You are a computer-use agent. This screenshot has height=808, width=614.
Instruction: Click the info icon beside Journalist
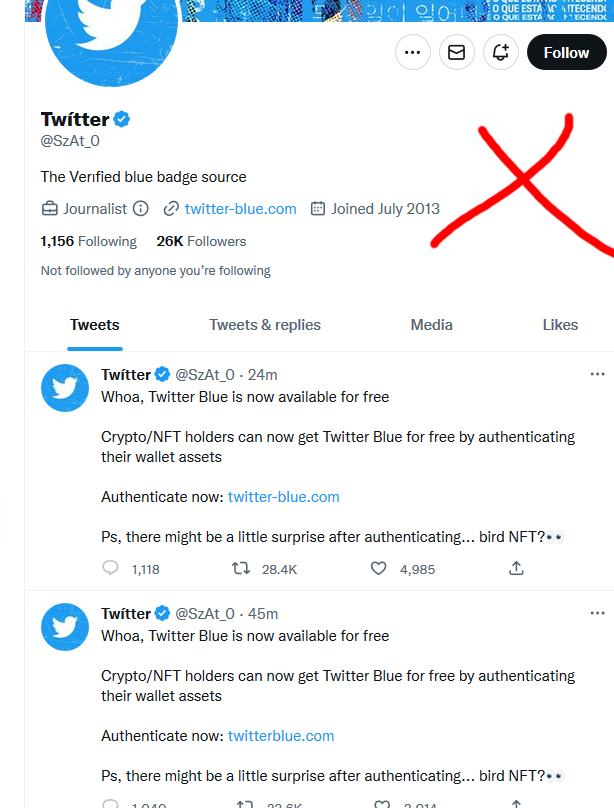coord(141,209)
